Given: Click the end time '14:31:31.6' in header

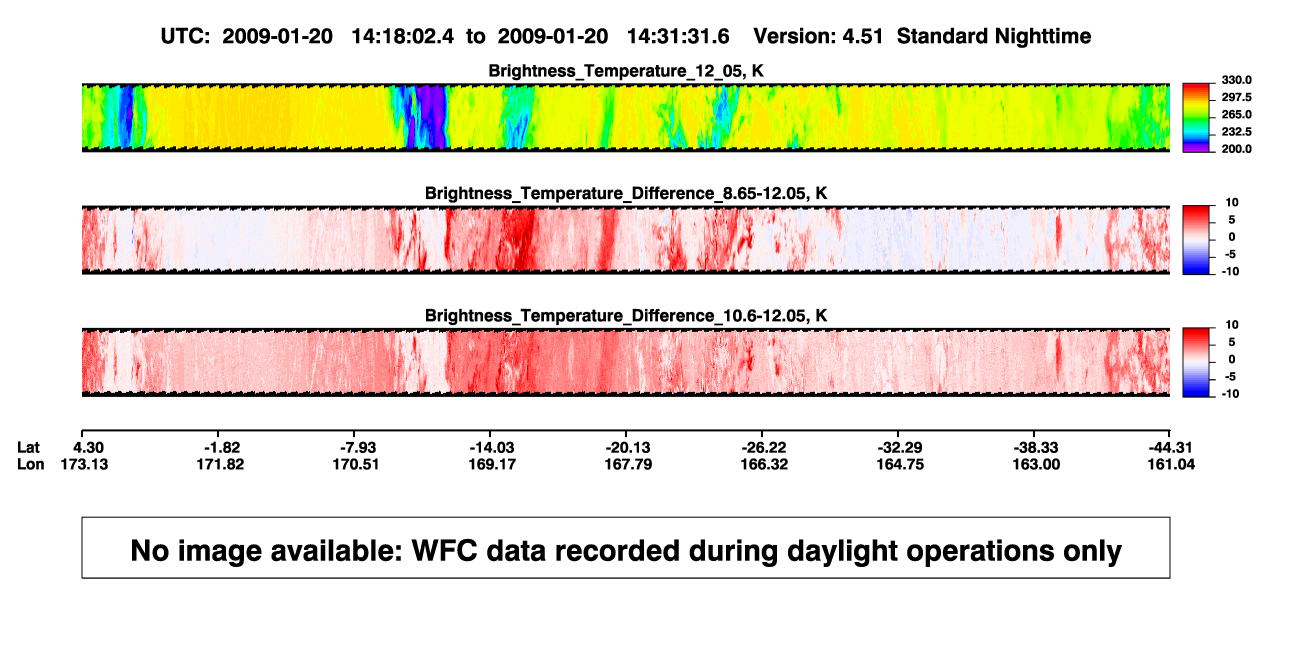Looking at the screenshot, I should tap(677, 37).
